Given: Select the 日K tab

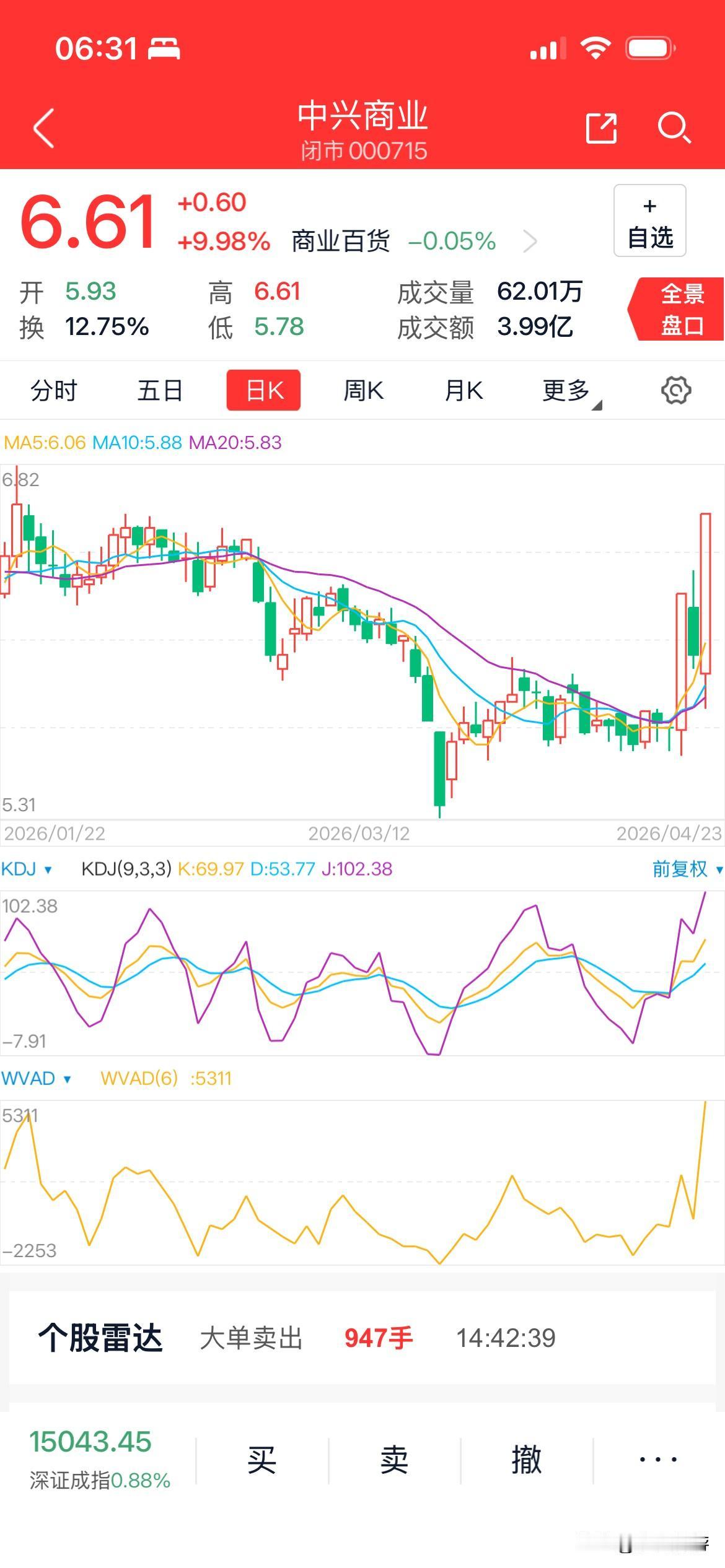Looking at the screenshot, I should coord(264,390).
